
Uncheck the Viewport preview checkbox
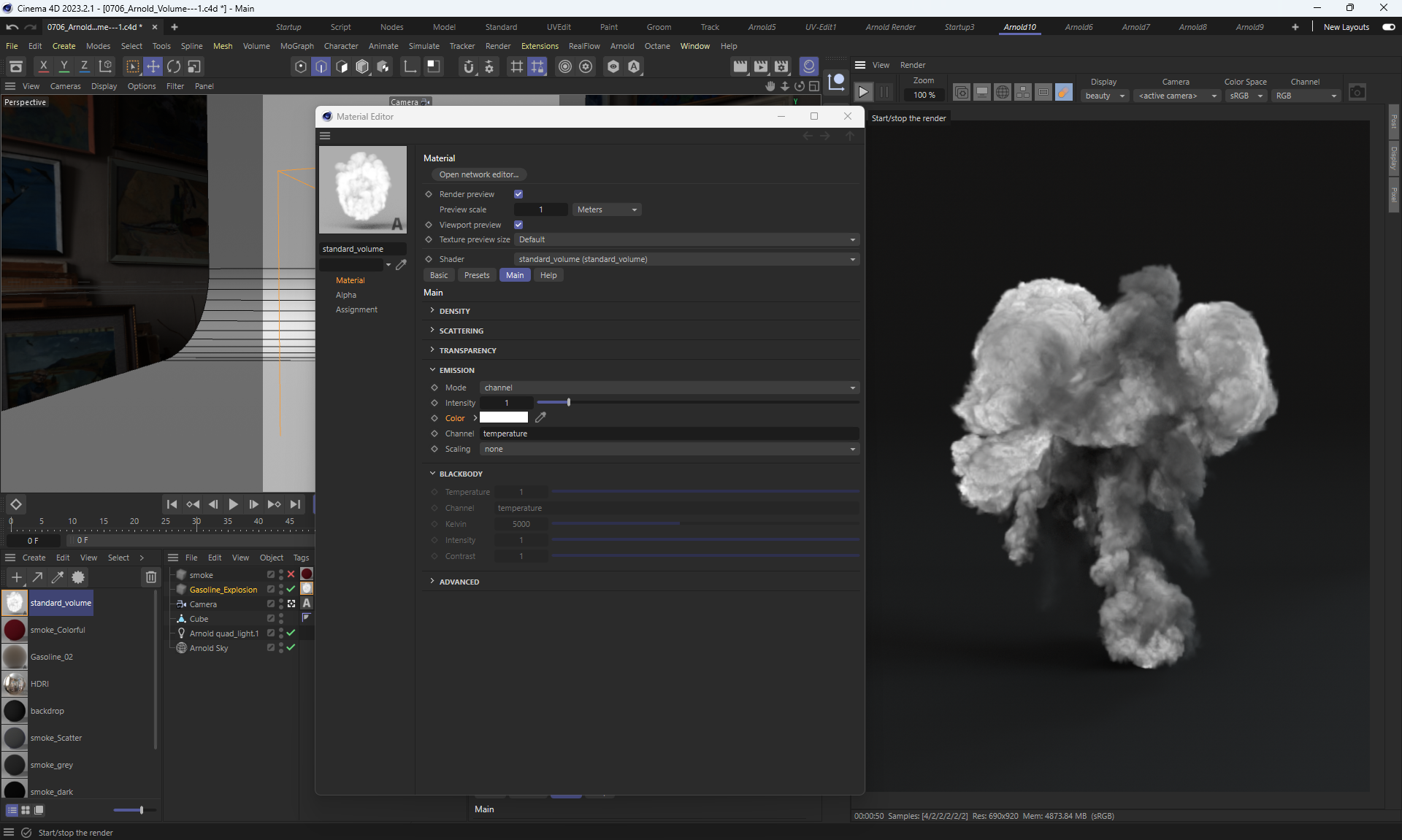518,225
